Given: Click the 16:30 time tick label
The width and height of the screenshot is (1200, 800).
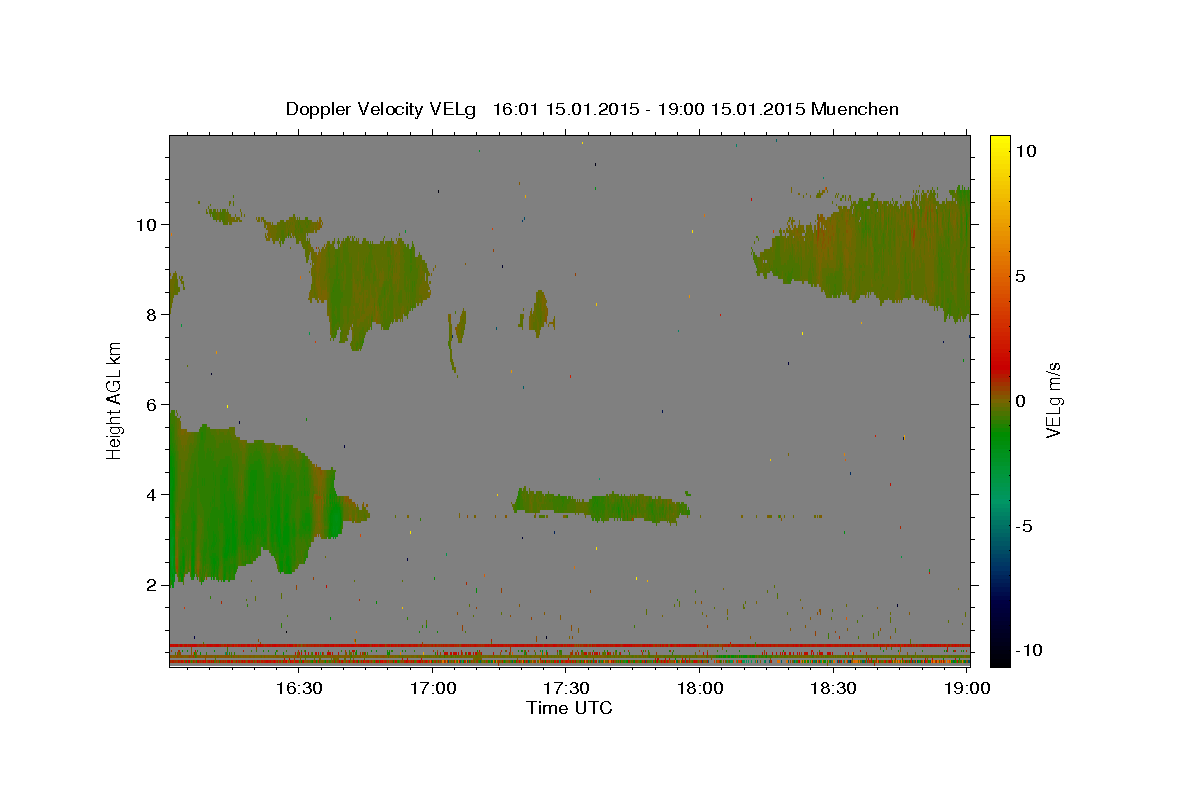Looking at the screenshot, I should (298, 688).
